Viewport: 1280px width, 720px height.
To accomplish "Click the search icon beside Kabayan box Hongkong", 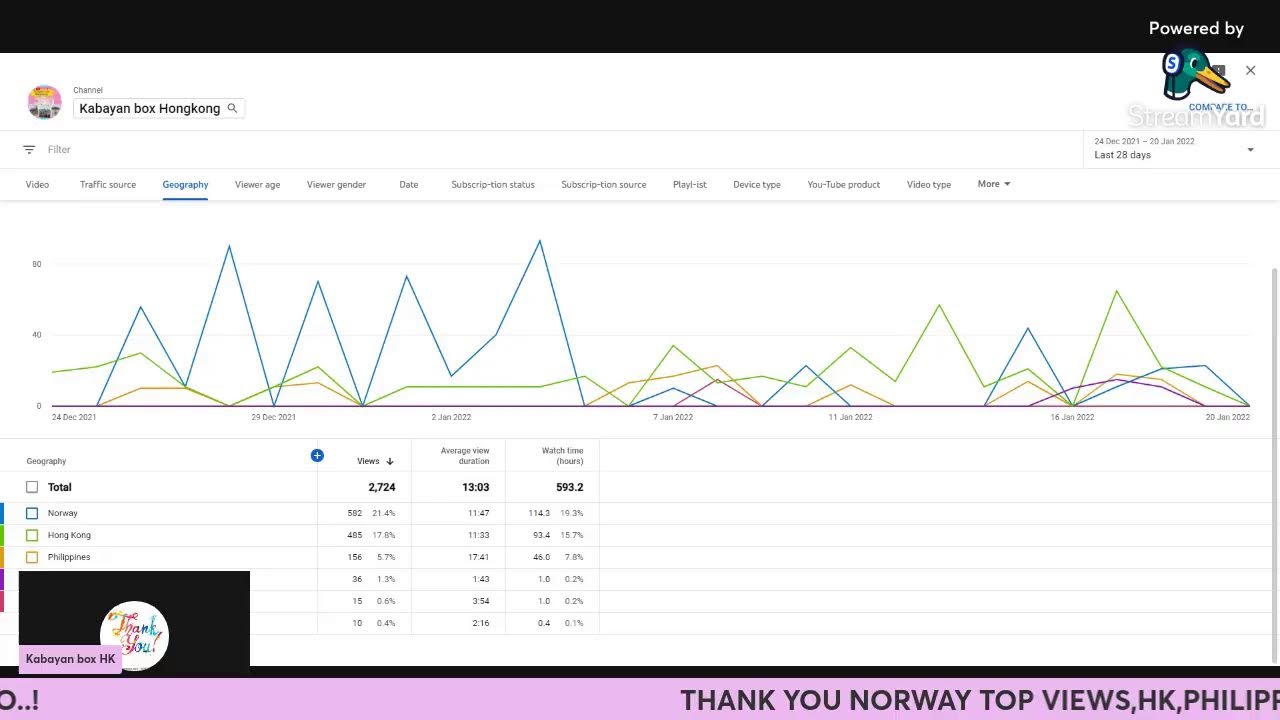I will 232,108.
